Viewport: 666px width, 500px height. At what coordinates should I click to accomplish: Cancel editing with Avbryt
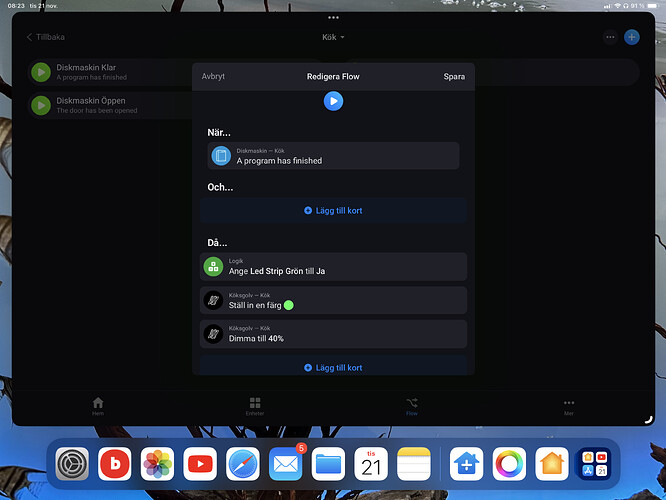pyautogui.click(x=213, y=76)
